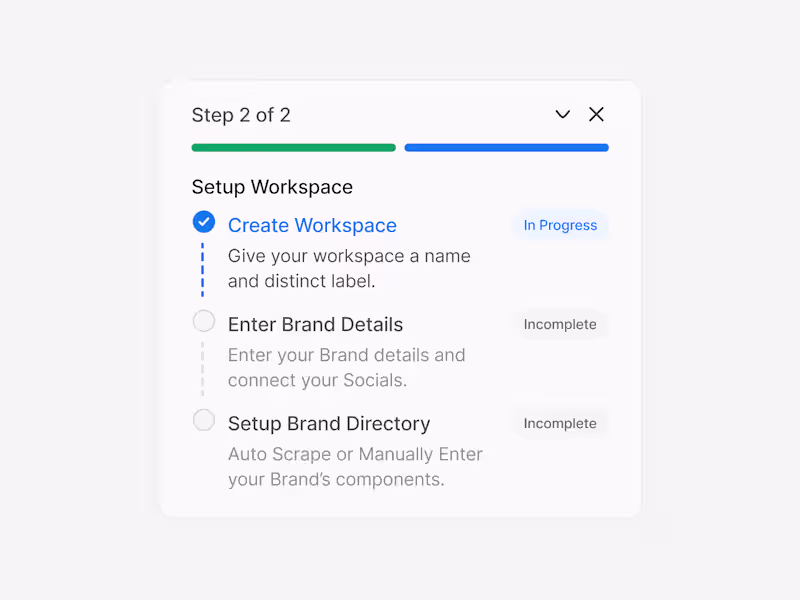Select the empty circle beside Enter Brand Details
This screenshot has height=600, width=800.
point(204,321)
